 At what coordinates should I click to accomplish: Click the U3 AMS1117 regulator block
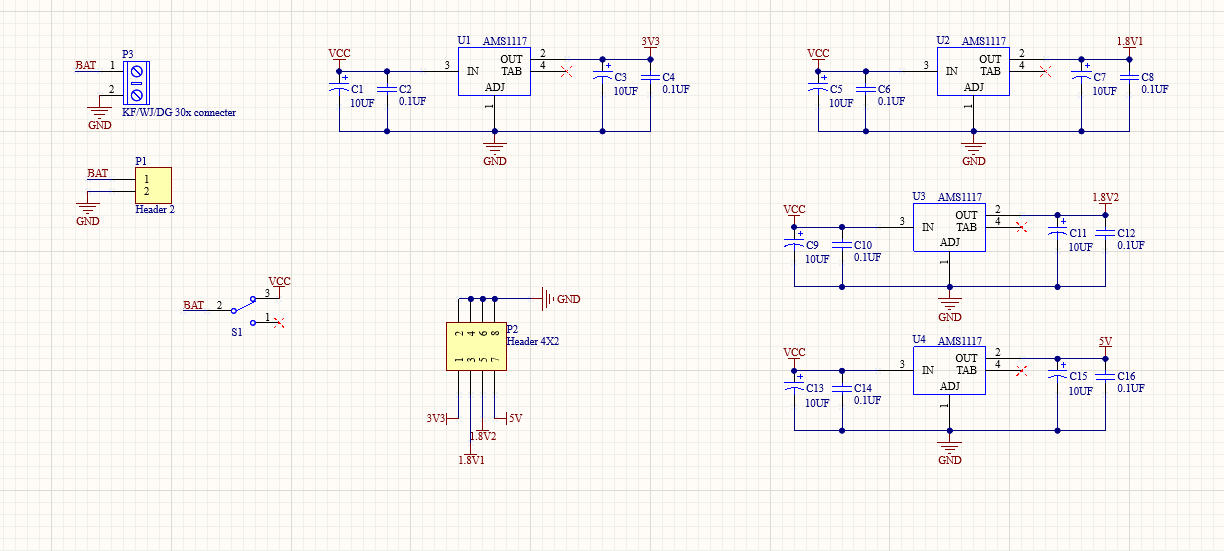coord(948,228)
